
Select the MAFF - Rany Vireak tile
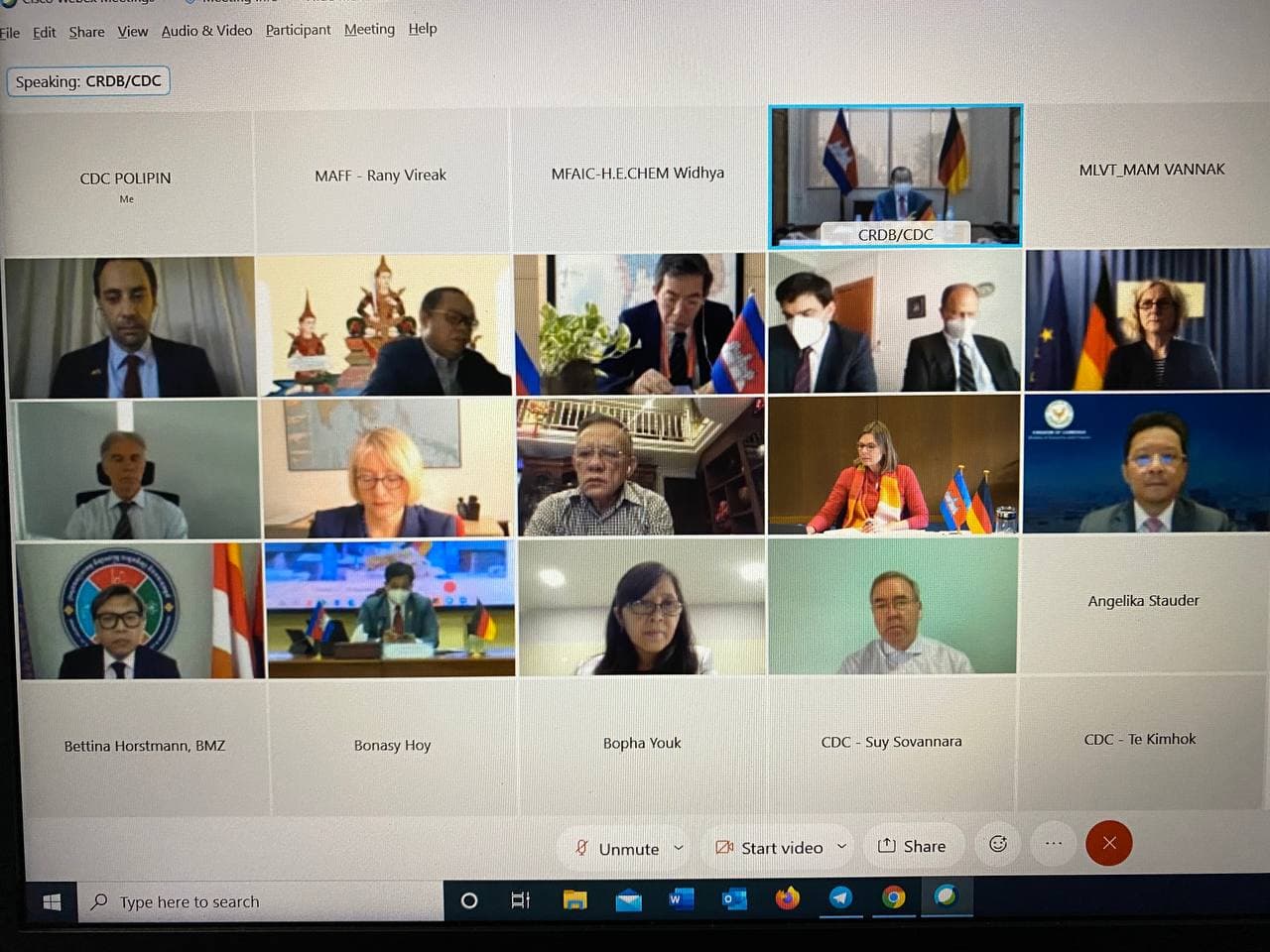[381, 178]
